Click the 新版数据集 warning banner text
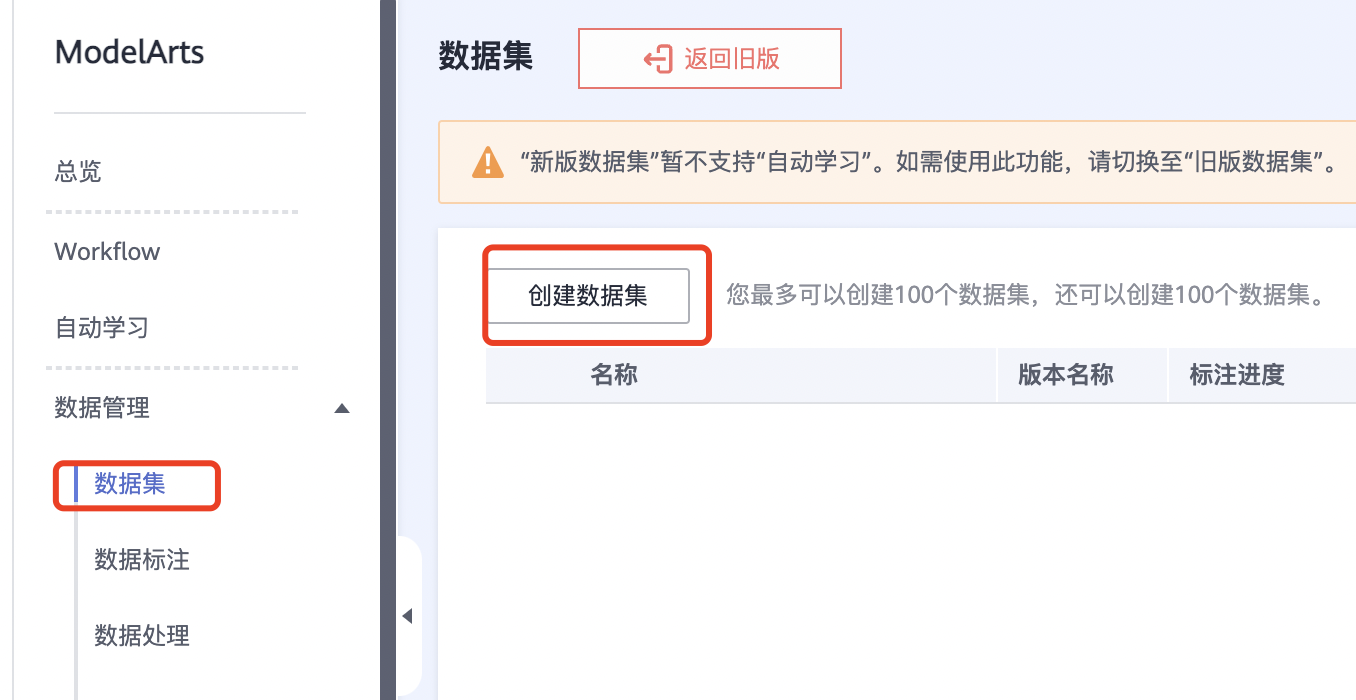Screen dimensions: 1356x700 click(x=932, y=163)
